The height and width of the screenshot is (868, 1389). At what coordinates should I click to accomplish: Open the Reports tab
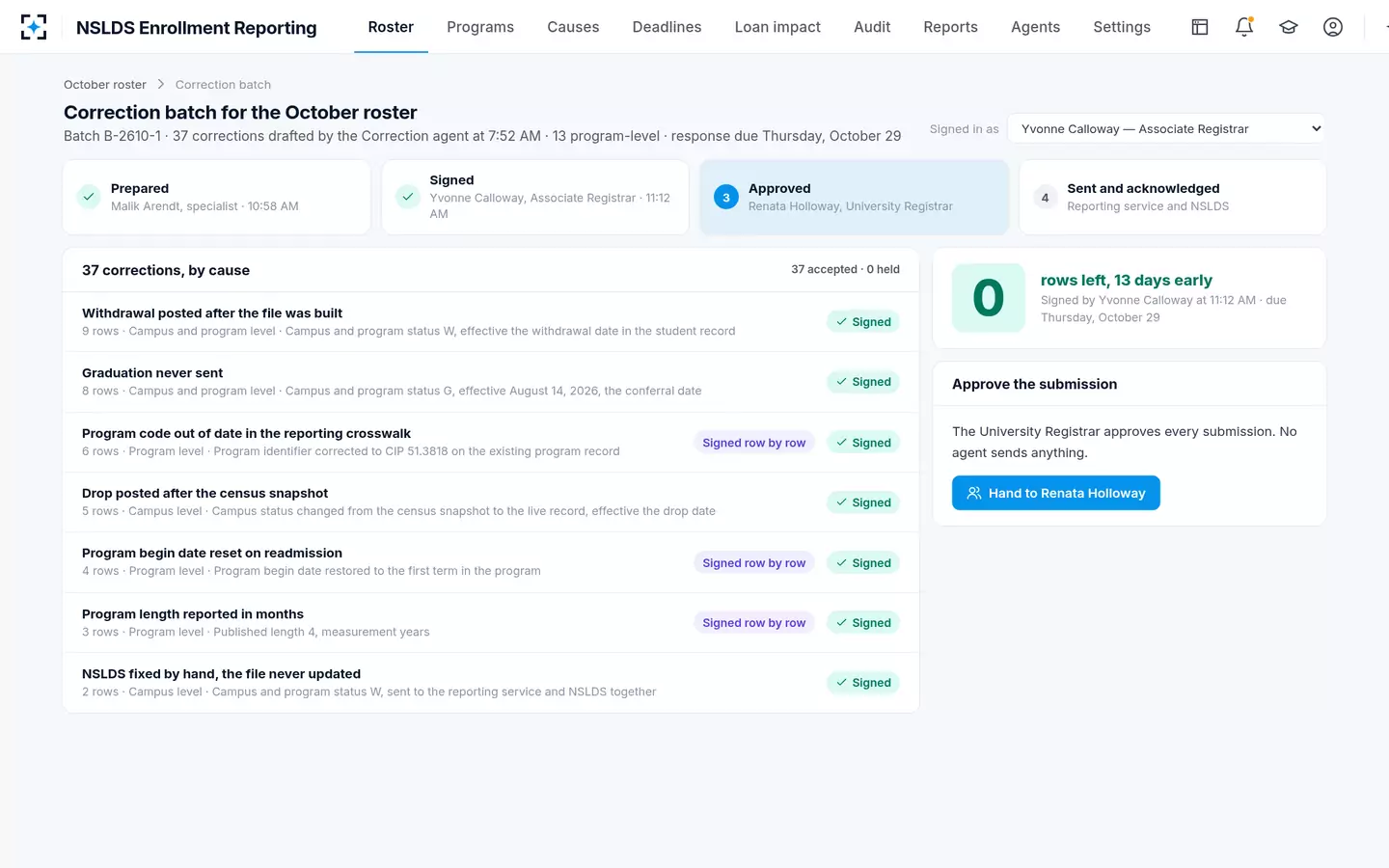pyautogui.click(x=950, y=27)
